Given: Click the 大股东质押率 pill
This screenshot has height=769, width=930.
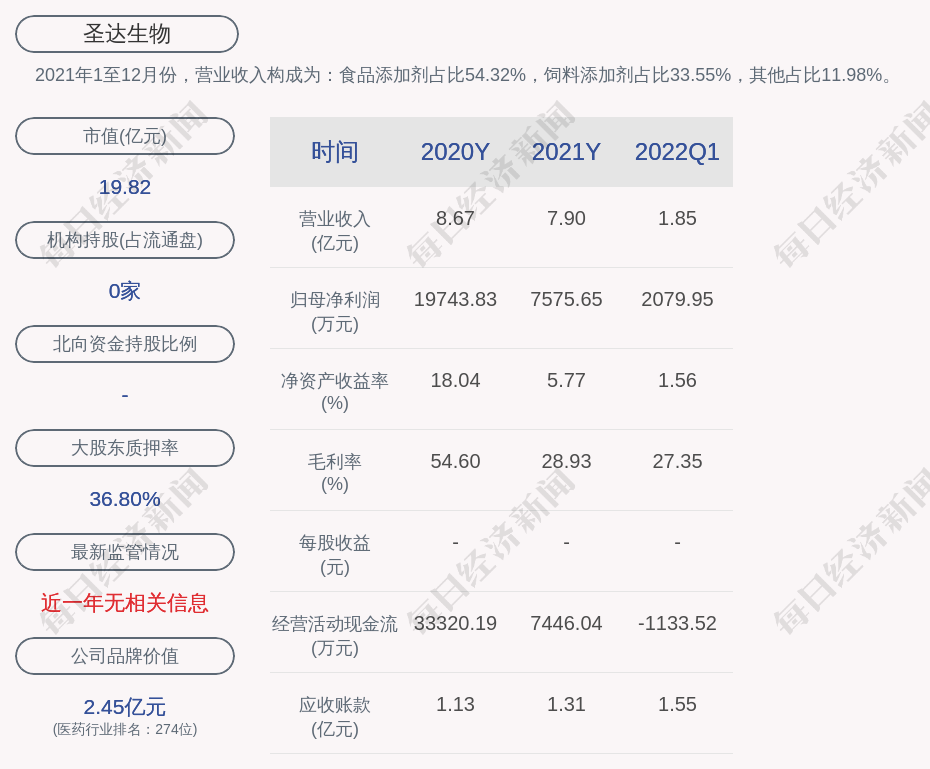Looking at the screenshot, I should [125, 448].
